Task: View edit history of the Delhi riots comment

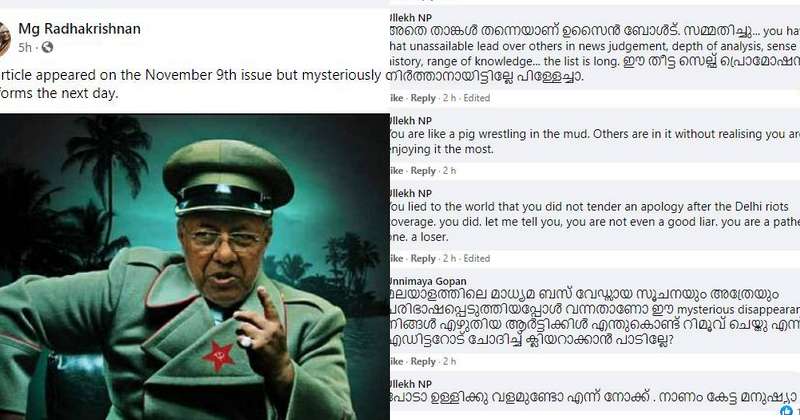Action: pyautogui.click(x=477, y=258)
